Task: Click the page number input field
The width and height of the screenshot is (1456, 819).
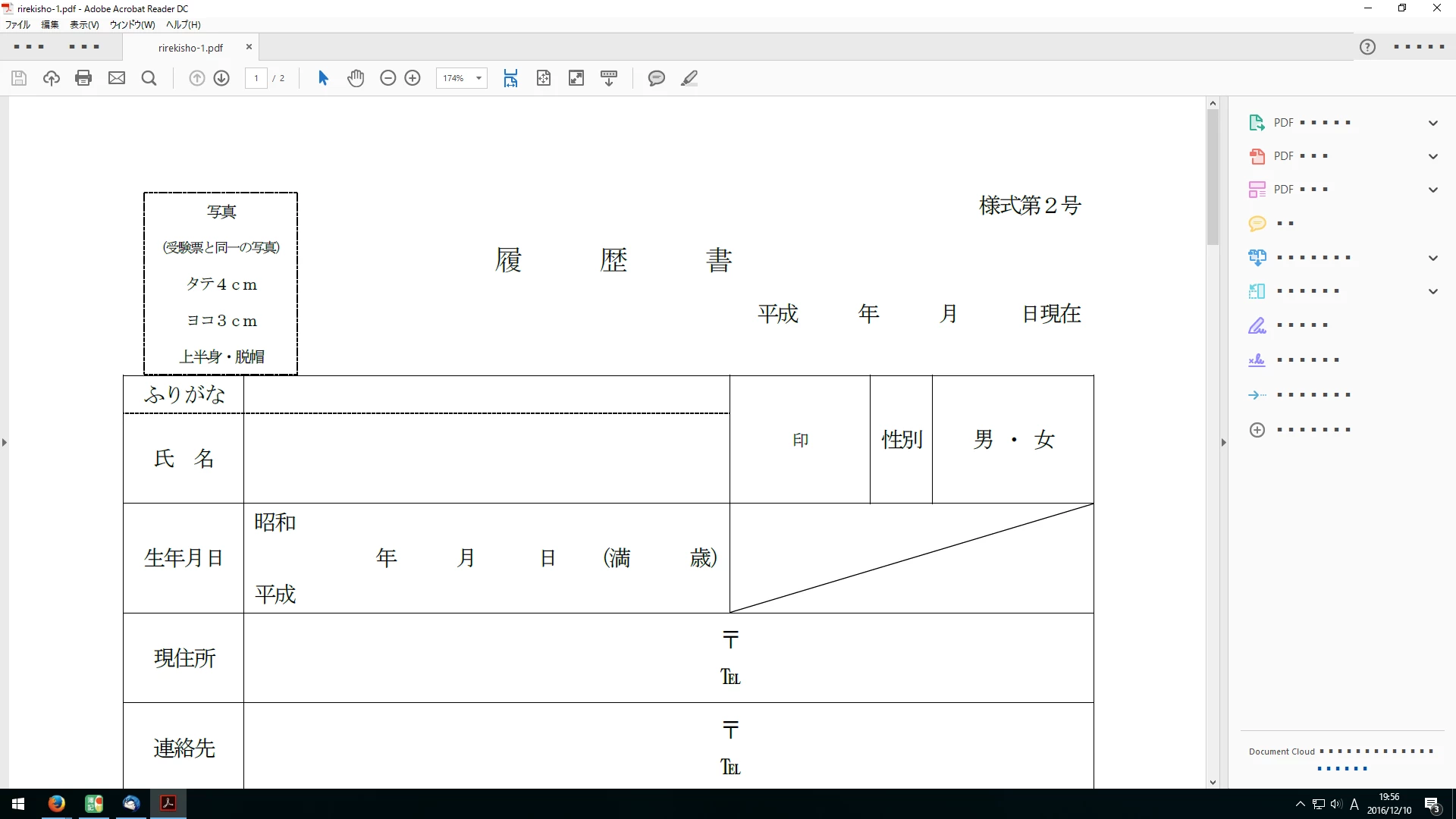Action: click(256, 78)
